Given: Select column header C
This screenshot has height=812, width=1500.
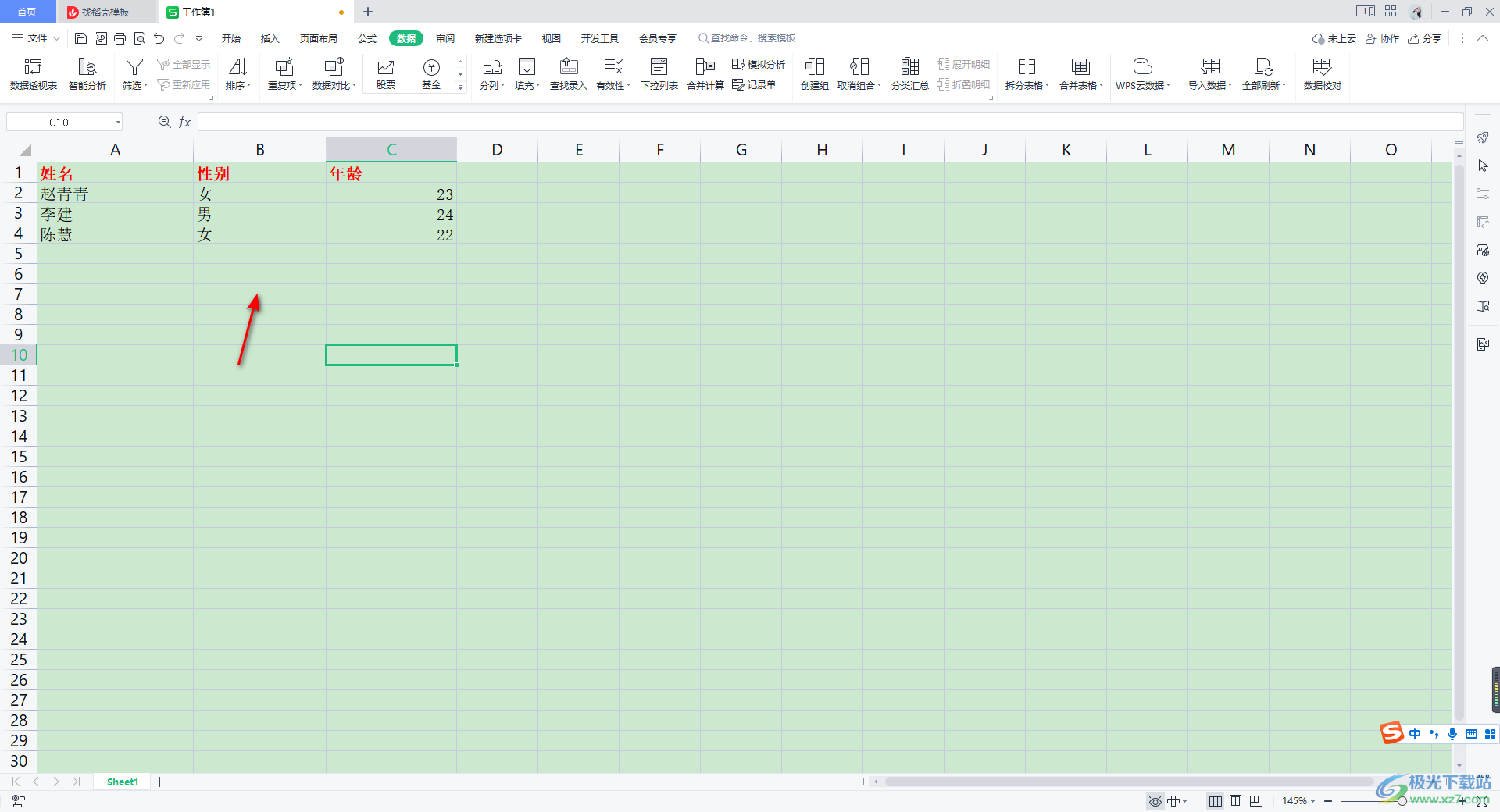Looking at the screenshot, I should pos(391,150).
